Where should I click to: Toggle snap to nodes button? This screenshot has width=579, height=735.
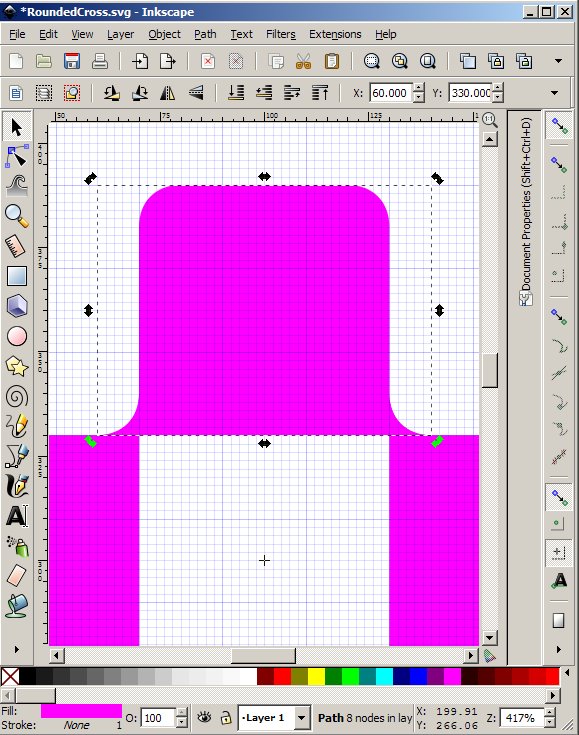pos(559,316)
